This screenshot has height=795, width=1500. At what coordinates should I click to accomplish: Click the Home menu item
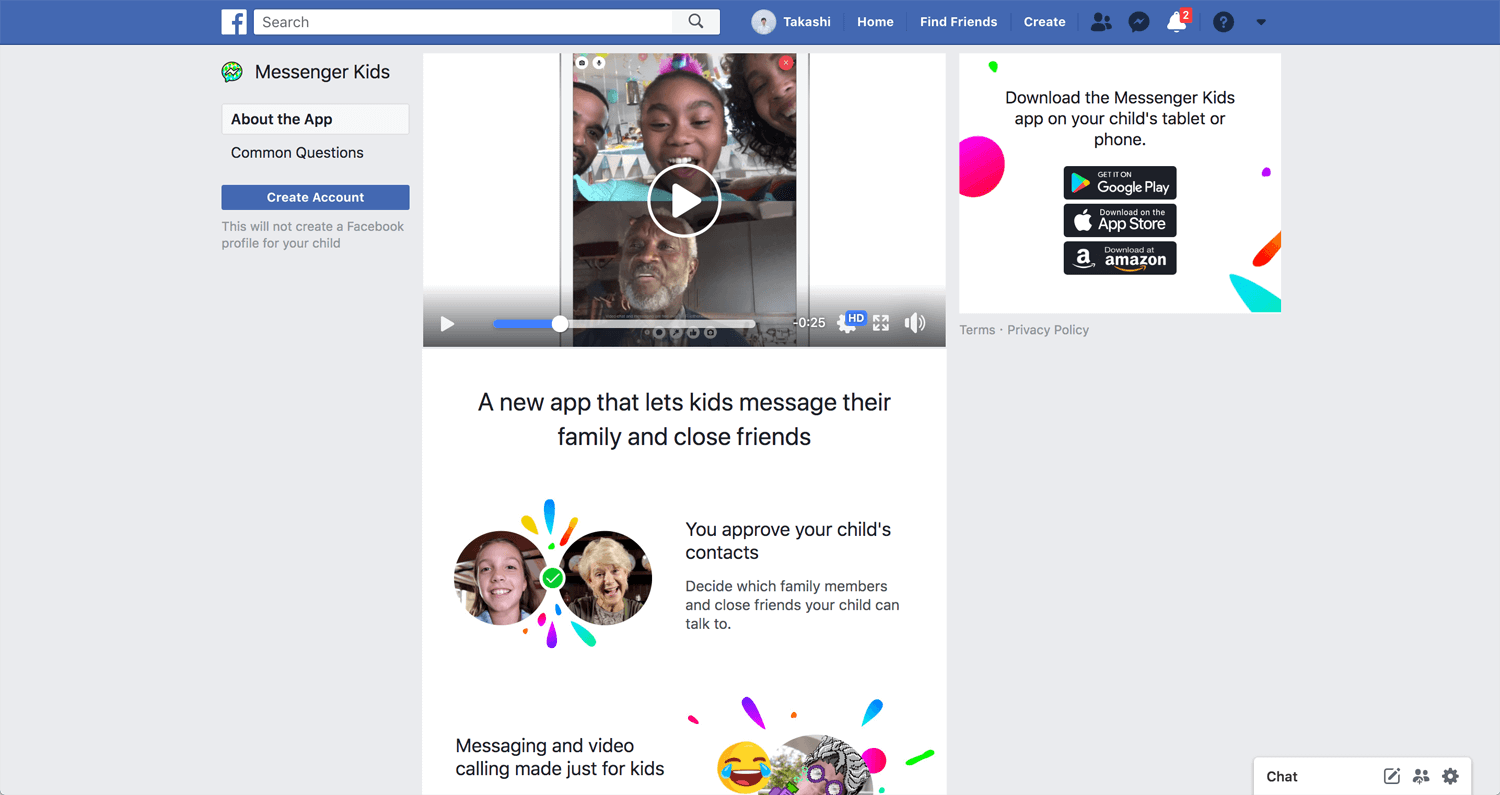(x=875, y=22)
